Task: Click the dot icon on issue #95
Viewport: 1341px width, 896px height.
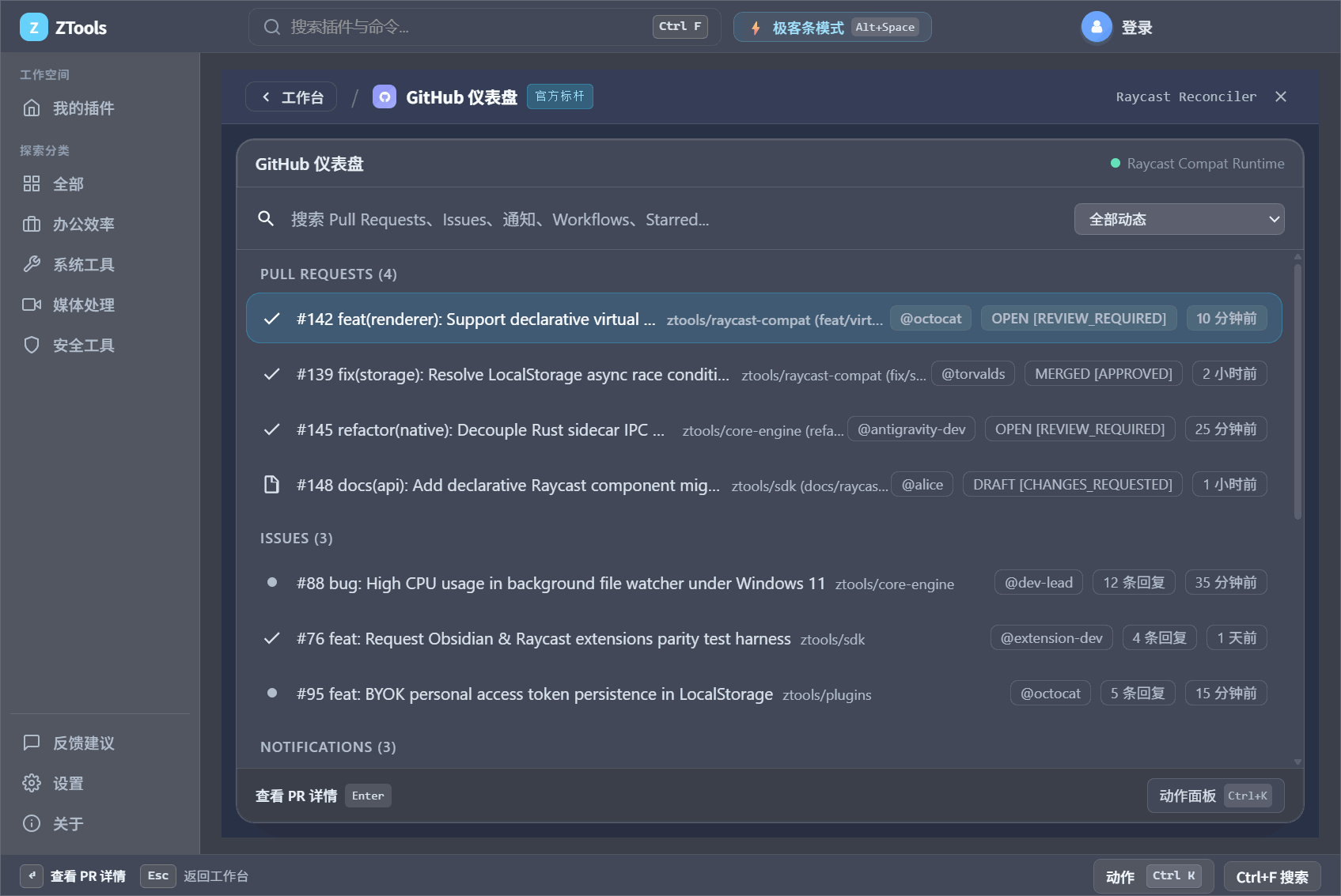Action: coord(272,693)
